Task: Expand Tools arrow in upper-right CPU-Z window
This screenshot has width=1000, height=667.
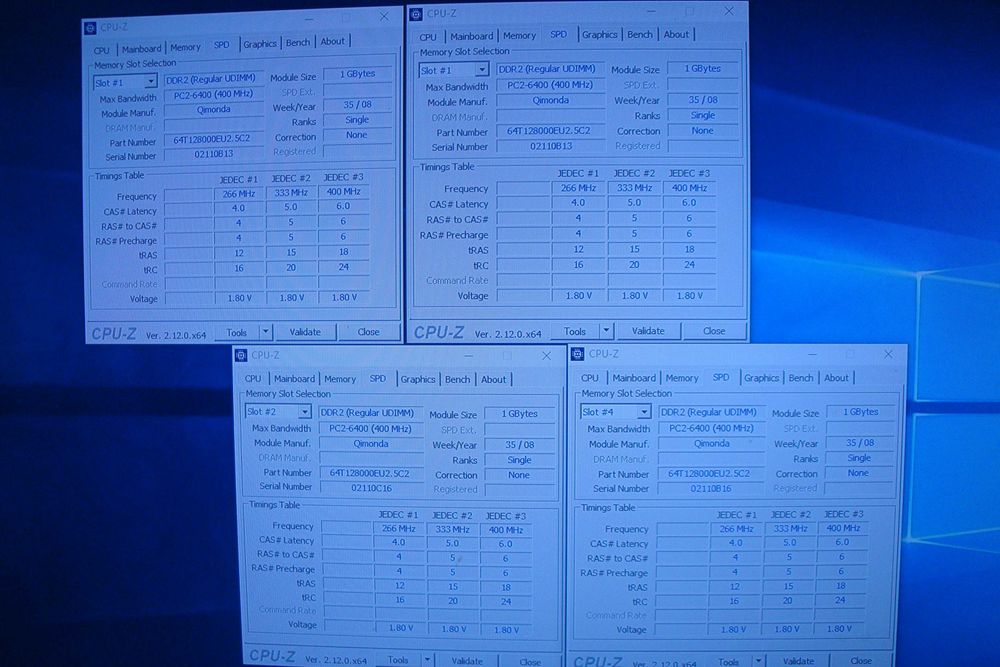Action: tap(606, 330)
